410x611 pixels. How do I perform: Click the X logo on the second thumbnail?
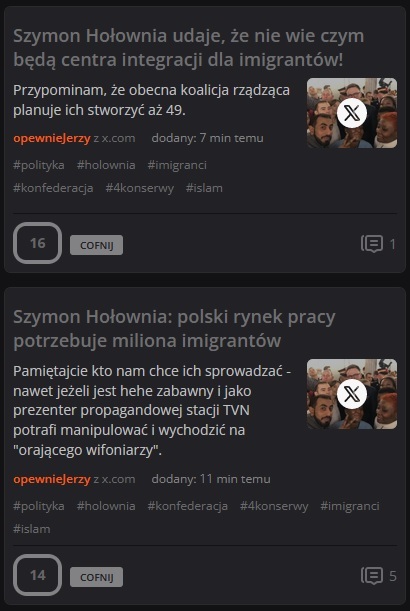click(x=352, y=394)
